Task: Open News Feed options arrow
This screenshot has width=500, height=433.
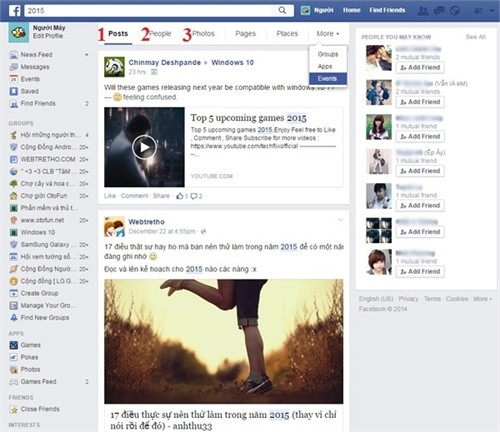Action: (x=87, y=55)
